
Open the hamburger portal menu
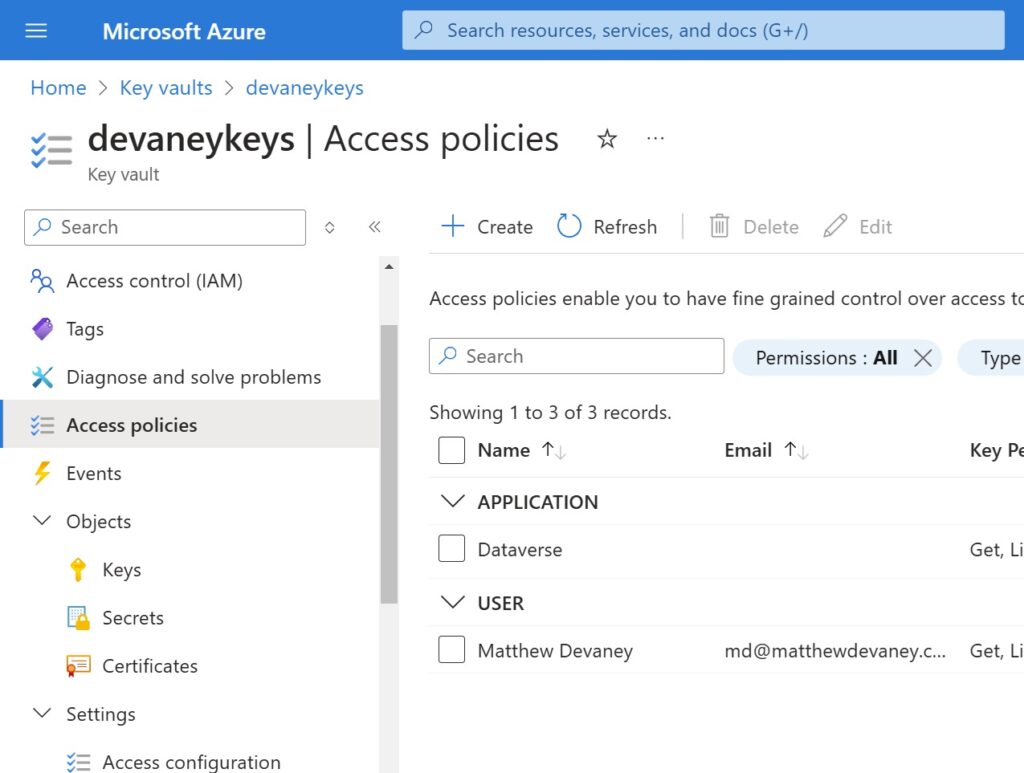[36, 31]
